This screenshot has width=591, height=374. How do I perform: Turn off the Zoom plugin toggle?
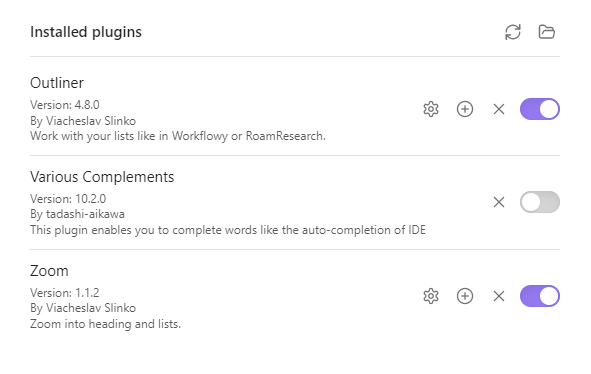click(x=540, y=296)
